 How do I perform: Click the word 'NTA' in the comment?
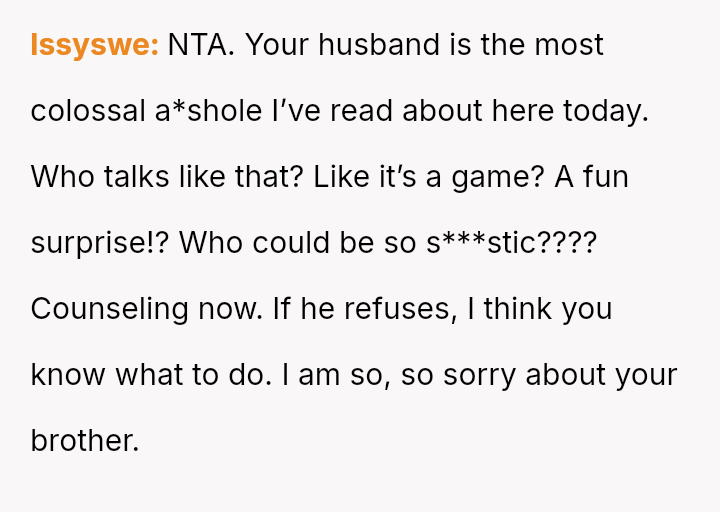(200, 45)
